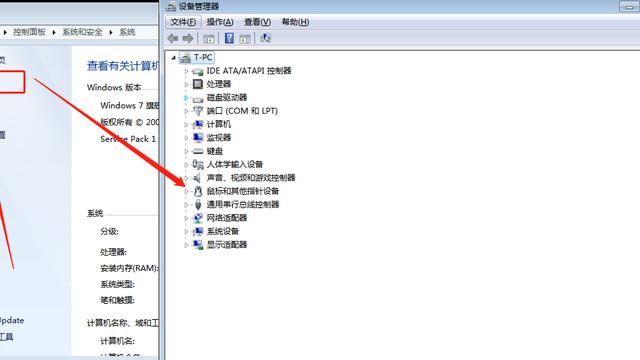The height and width of the screenshot is (360, 640).
Task: Click the 端口 (COM 和 LPT) icon
Action: (x=198, y=111)
